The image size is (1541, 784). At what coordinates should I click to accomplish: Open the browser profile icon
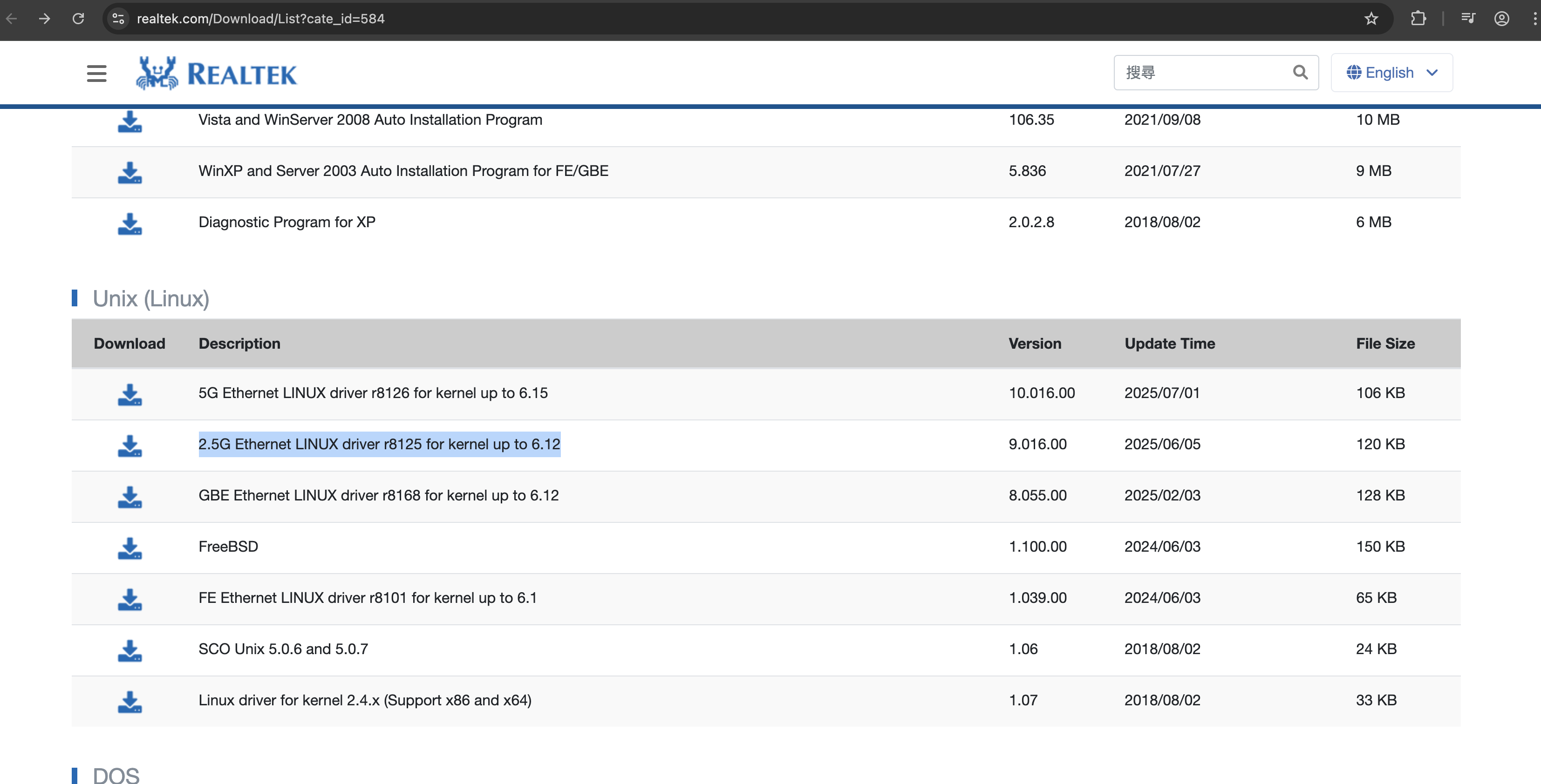[x=1501, y=19]
